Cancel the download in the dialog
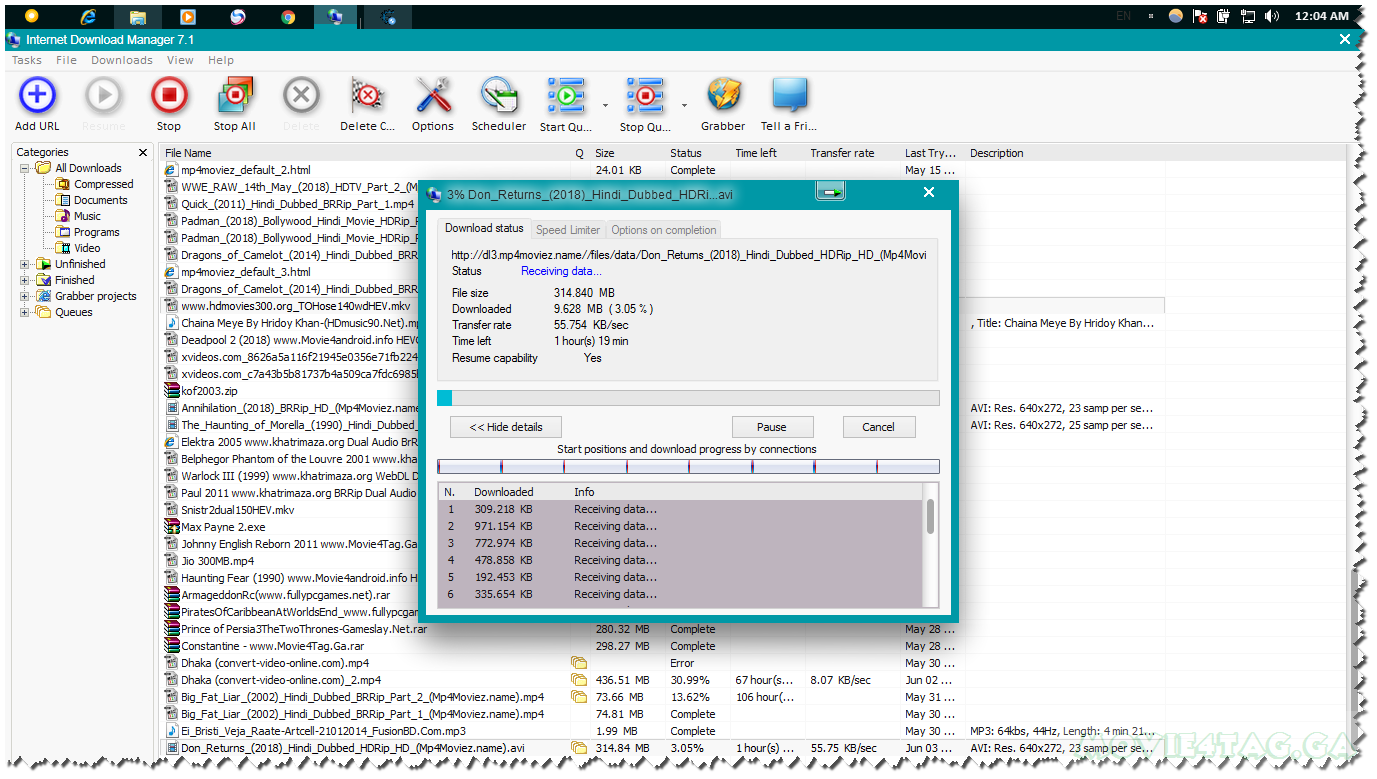 click(879, 427)
